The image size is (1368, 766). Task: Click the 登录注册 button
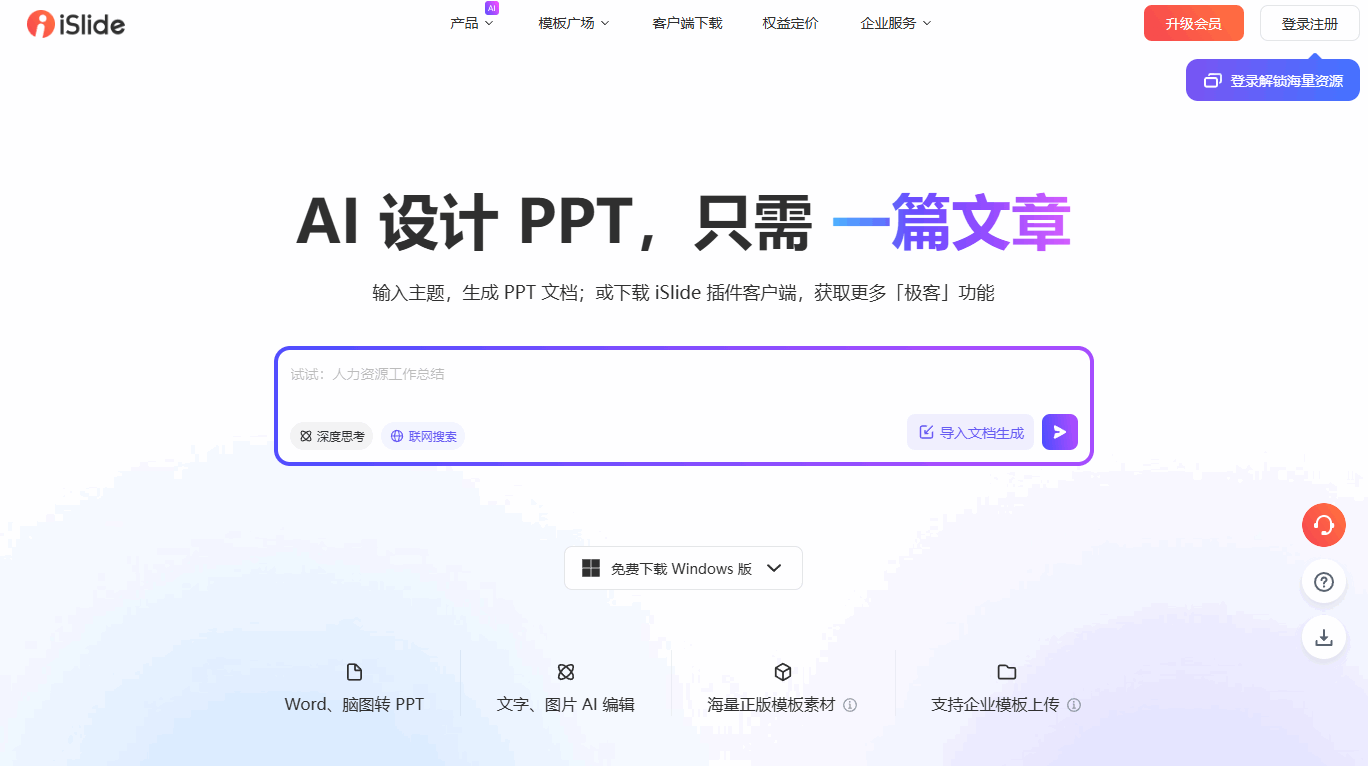click(1309, 23)
